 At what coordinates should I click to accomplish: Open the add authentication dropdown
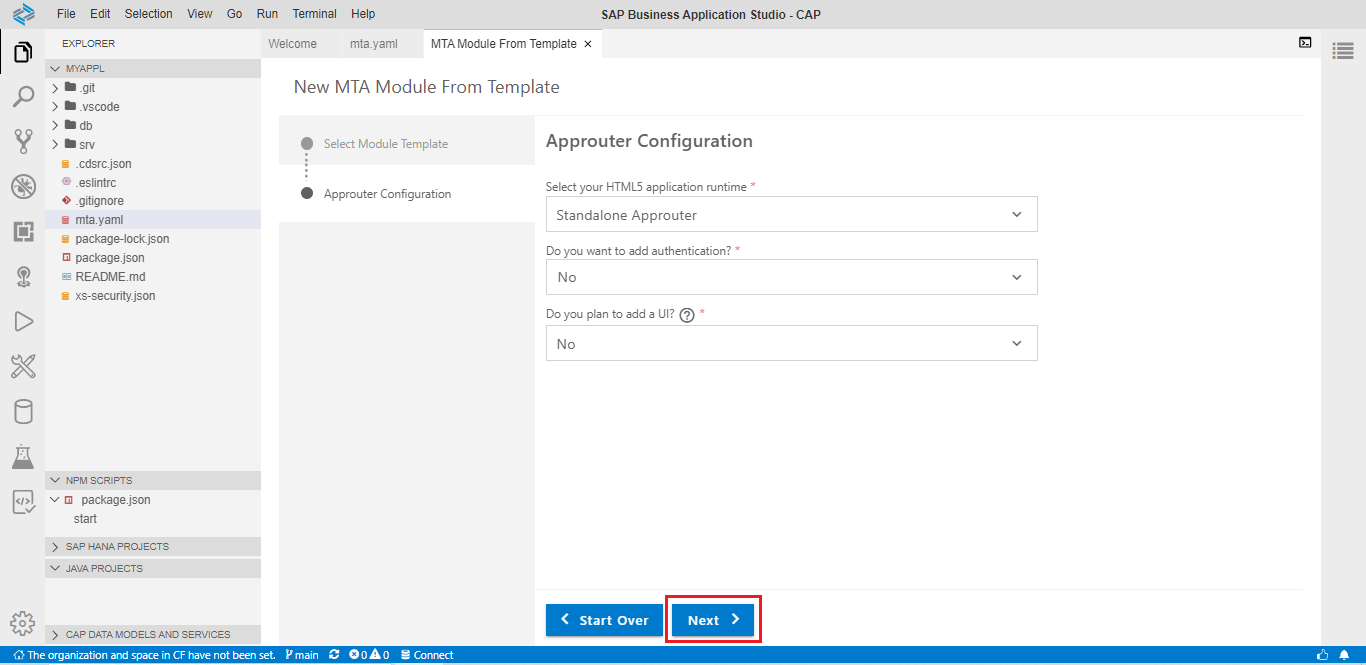(x=791, y=277)
